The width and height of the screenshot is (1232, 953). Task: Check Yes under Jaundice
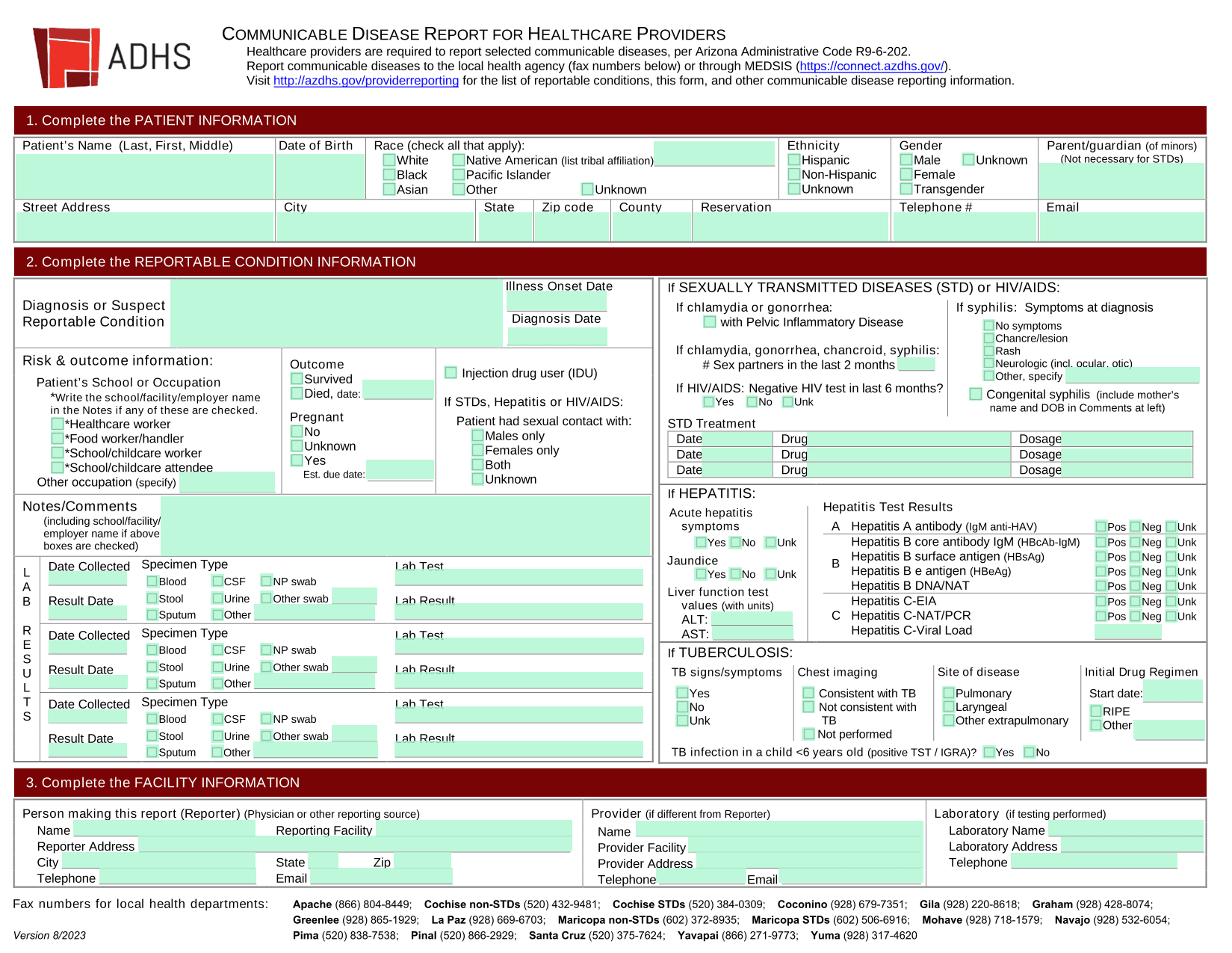701,574
